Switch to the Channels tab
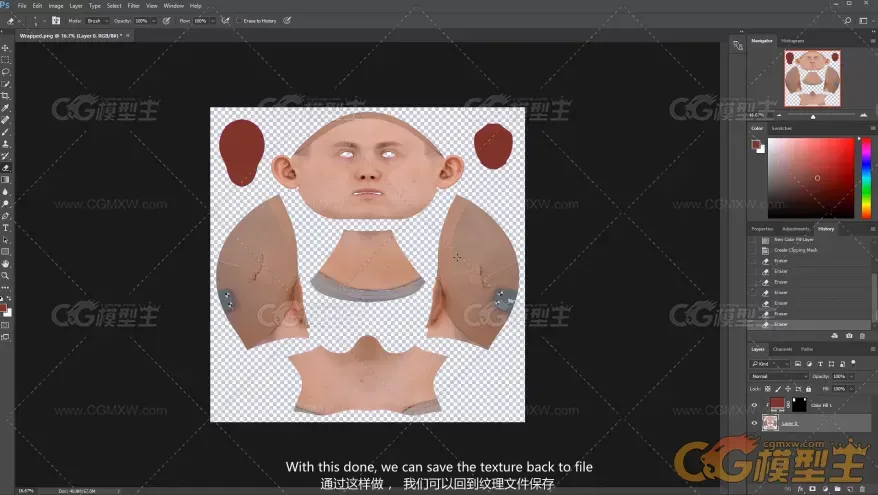The width and height of the screenshot is (878, 495). (782, 349)
